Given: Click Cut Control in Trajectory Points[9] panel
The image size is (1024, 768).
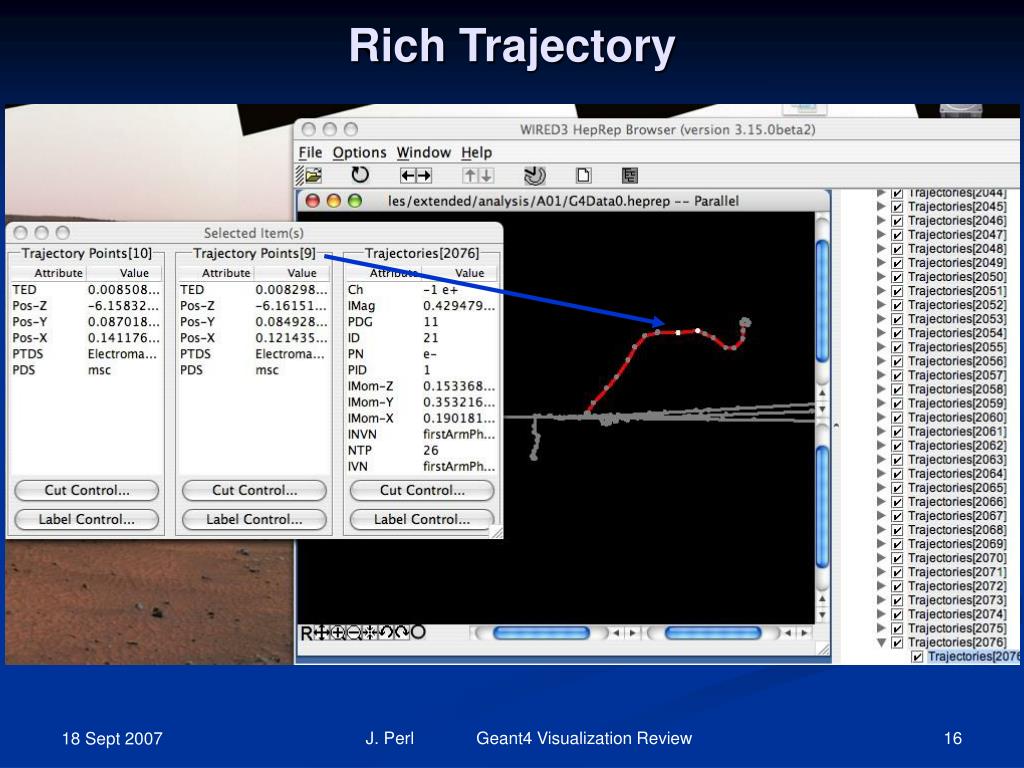Looking at the screenshot, I should (254, 490).
